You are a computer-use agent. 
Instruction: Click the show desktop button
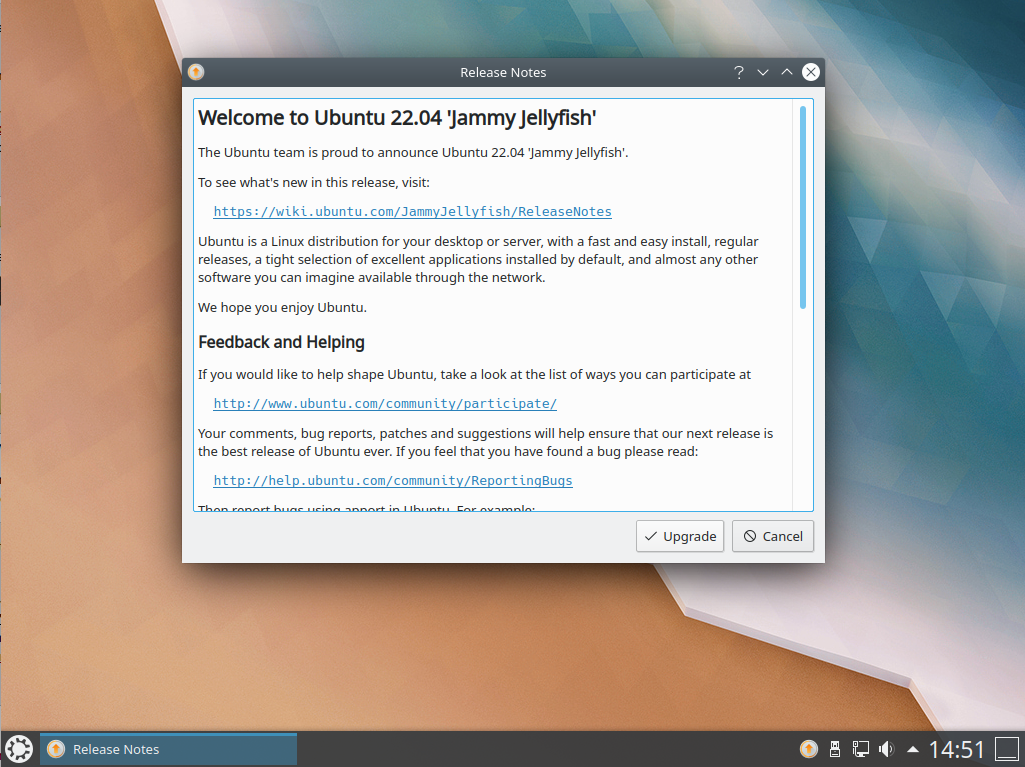[x=1007, y=749]
